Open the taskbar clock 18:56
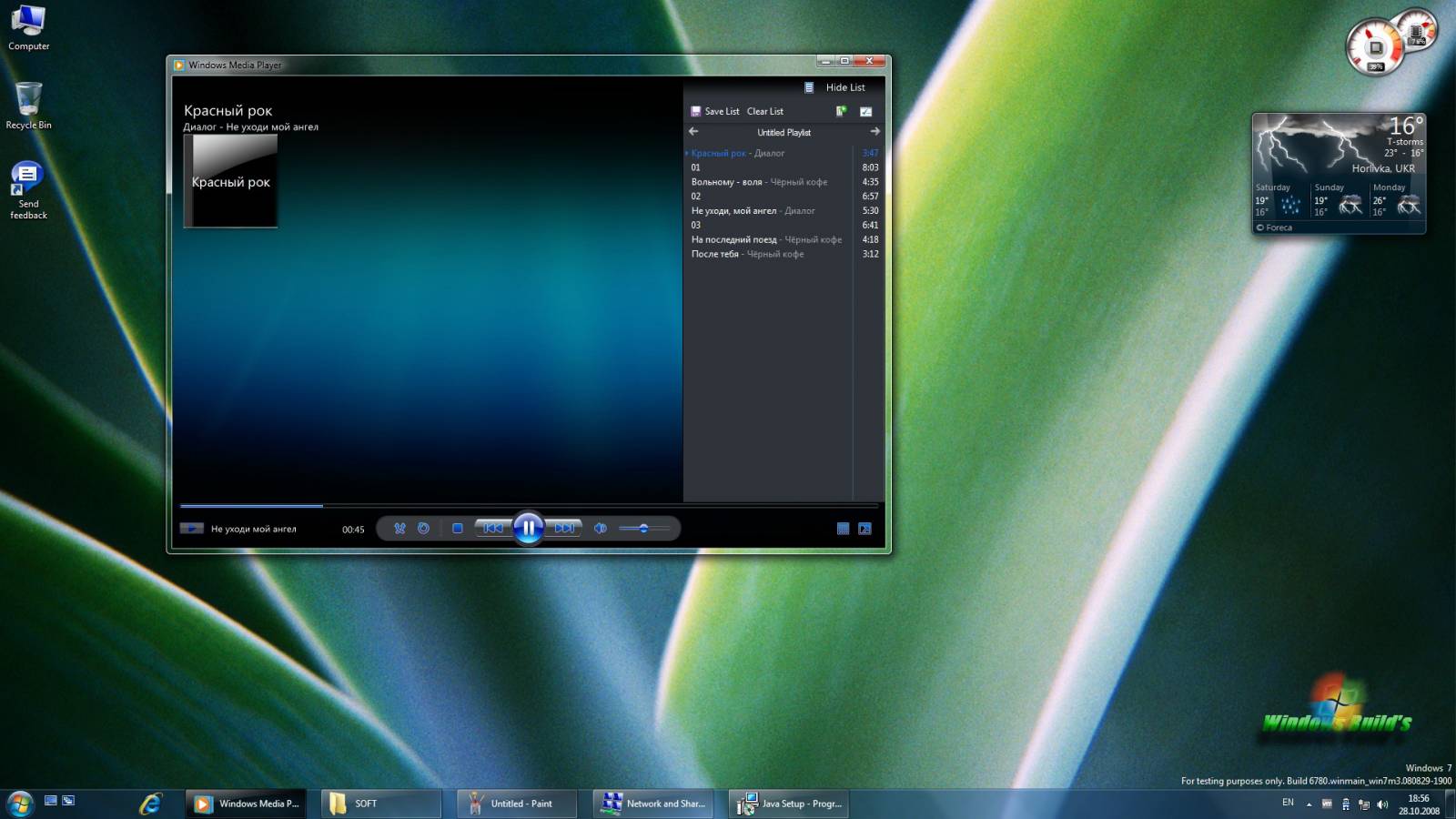The height and width of the screenshot is (819, 1456). coord(1419,804)
